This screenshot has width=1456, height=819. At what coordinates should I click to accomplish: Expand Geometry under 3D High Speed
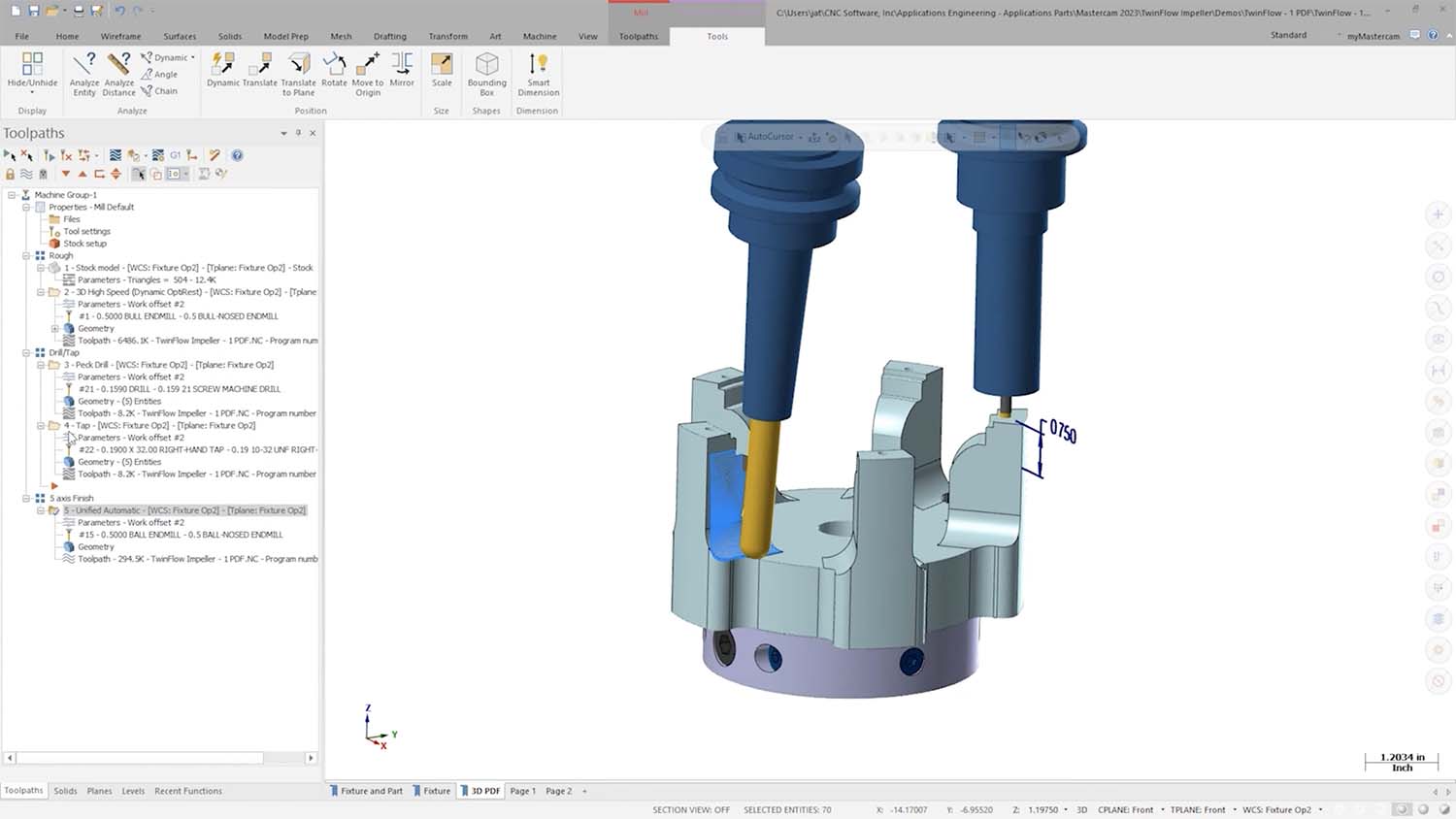point(54,328)
